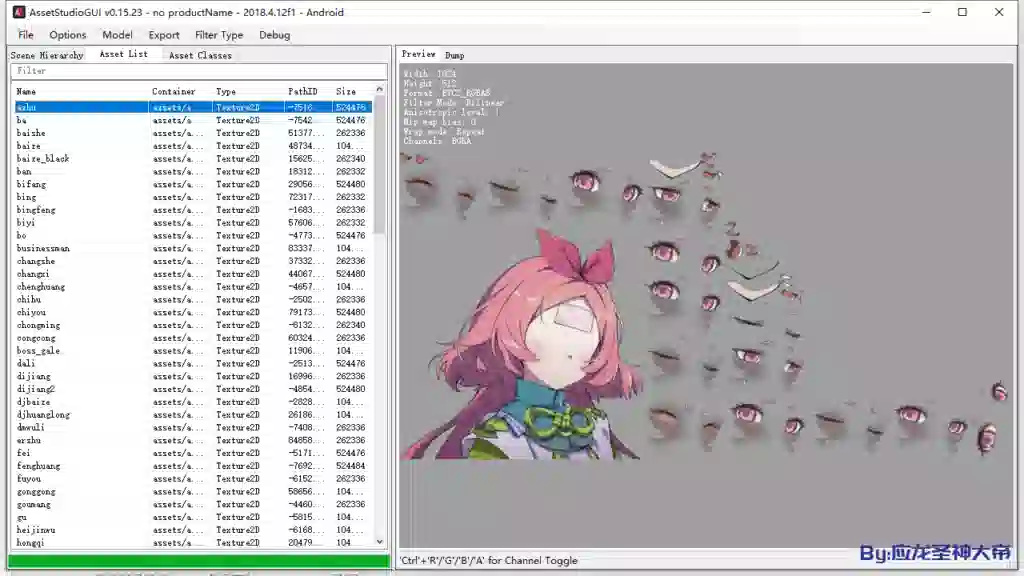Viewport: 1024px width, 576px height.
Task: Select the 'fenghuang' asset row
Action: click(x=193, y=466)
